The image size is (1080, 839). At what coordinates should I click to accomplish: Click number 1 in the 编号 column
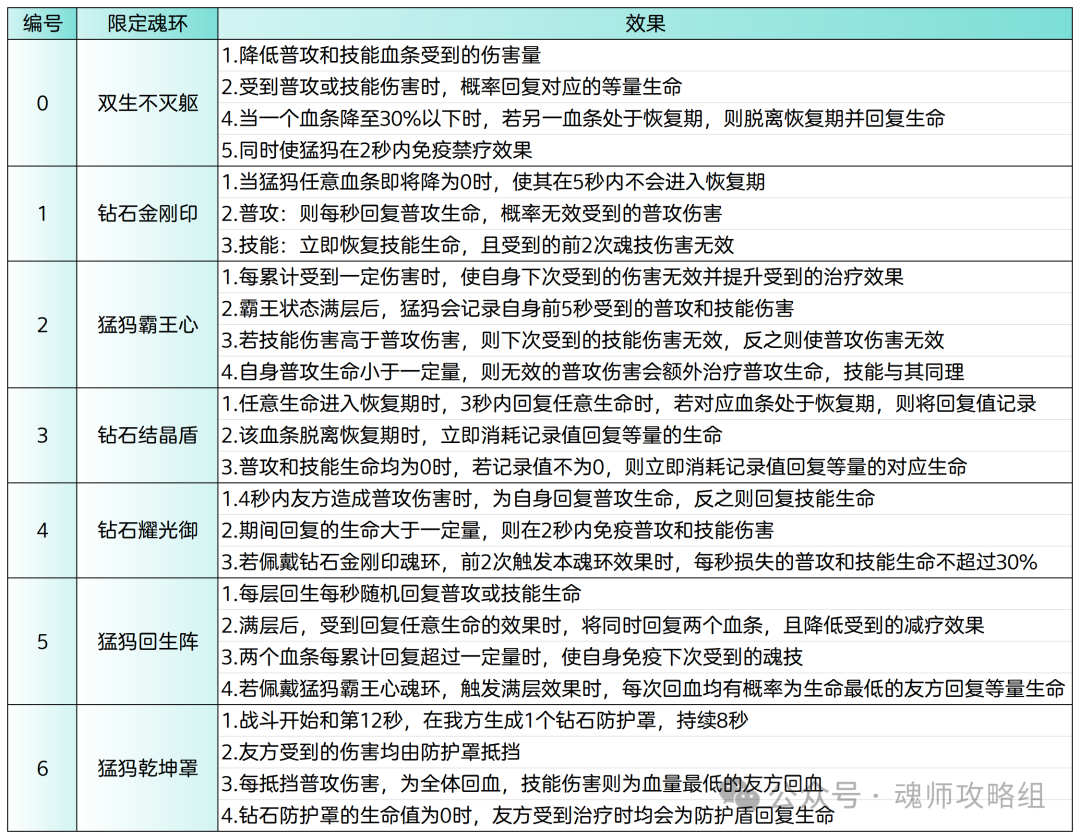click(x=42, y=214)
